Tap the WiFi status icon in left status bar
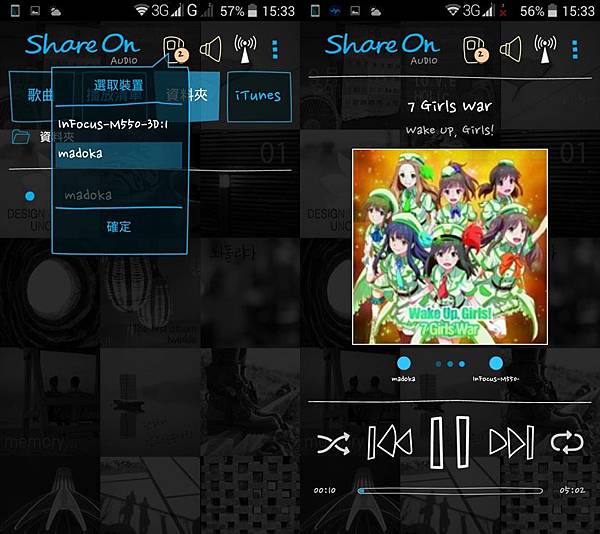This screenshot has width=600, height=534. point(141,11)
